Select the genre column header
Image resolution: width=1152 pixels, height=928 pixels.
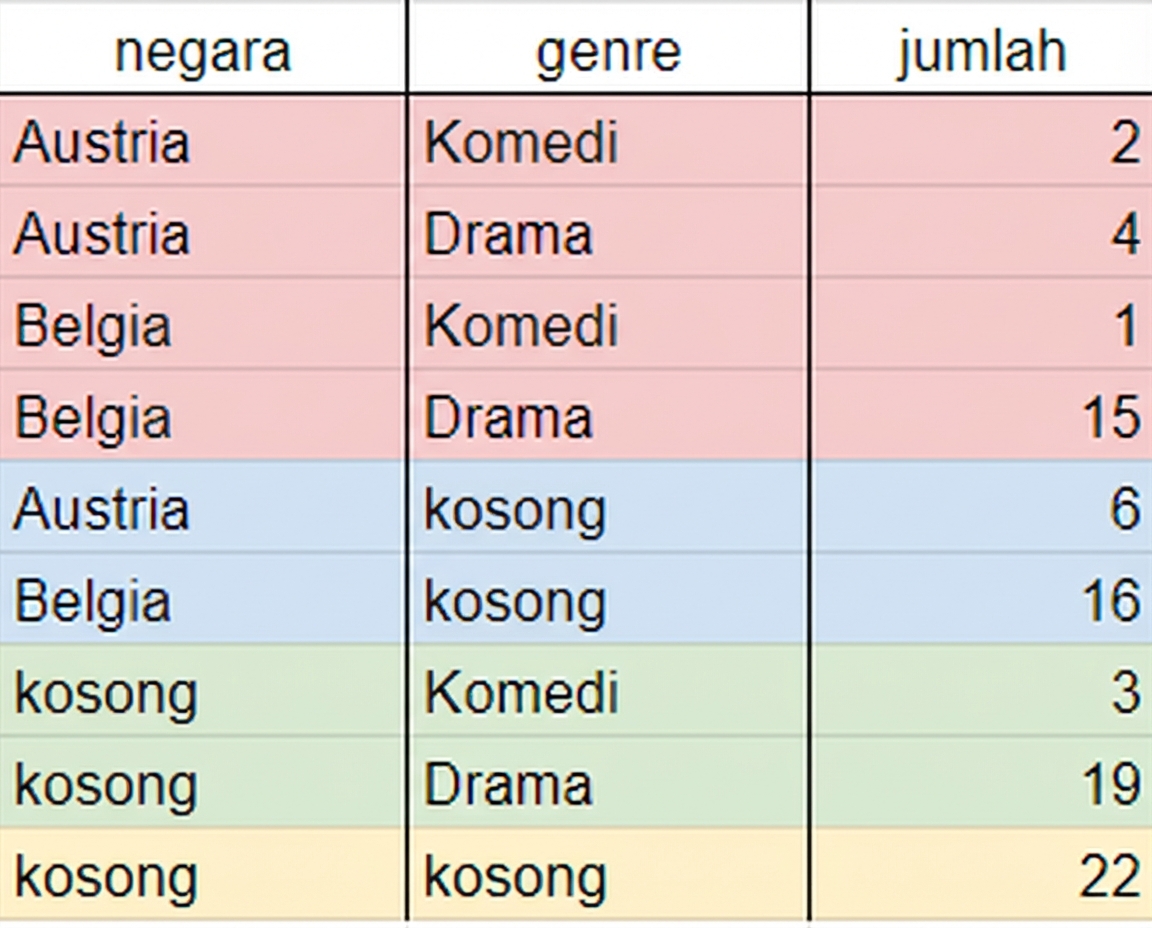(608, 51)
